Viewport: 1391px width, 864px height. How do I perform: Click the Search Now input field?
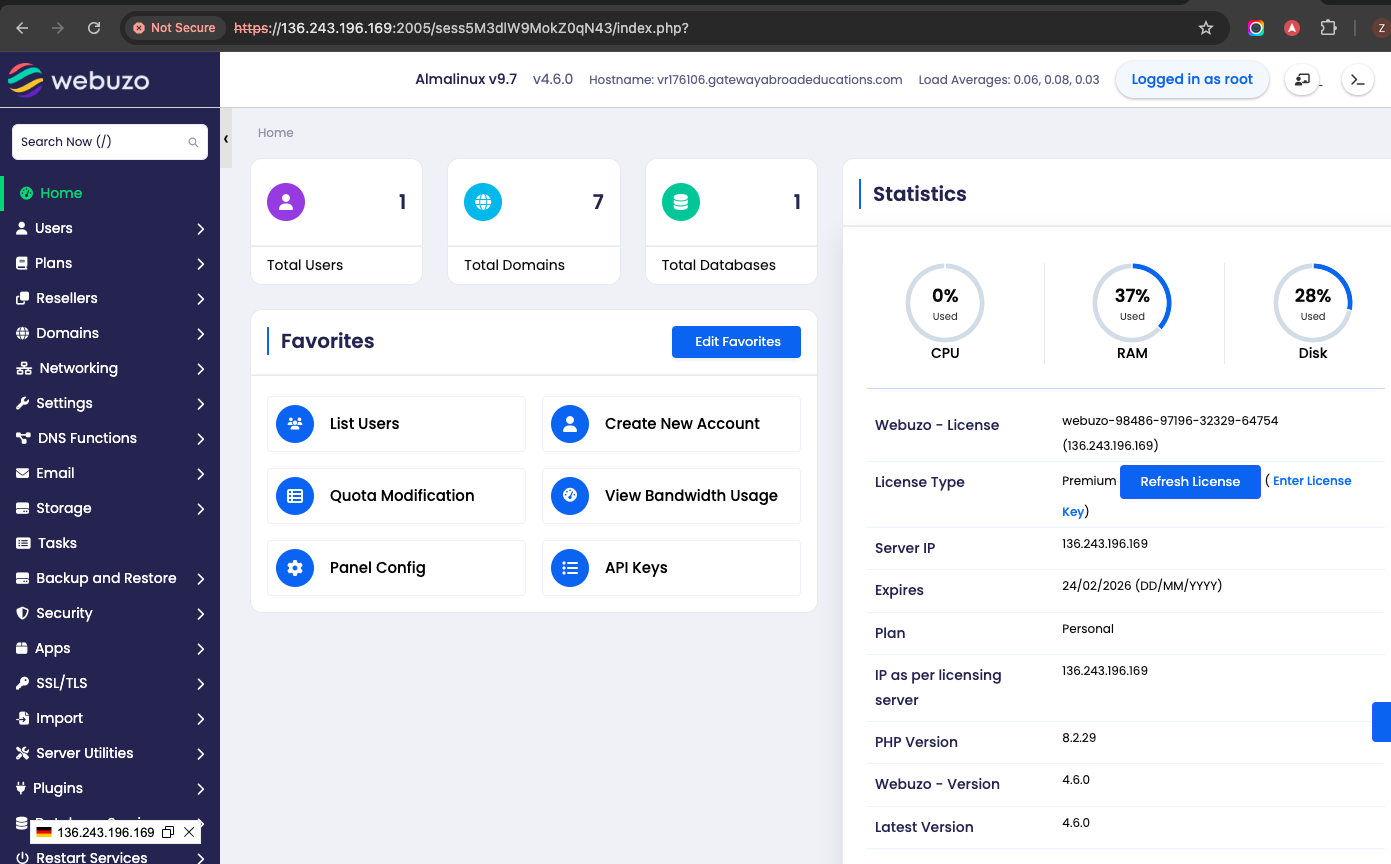(x=100, y=142)
